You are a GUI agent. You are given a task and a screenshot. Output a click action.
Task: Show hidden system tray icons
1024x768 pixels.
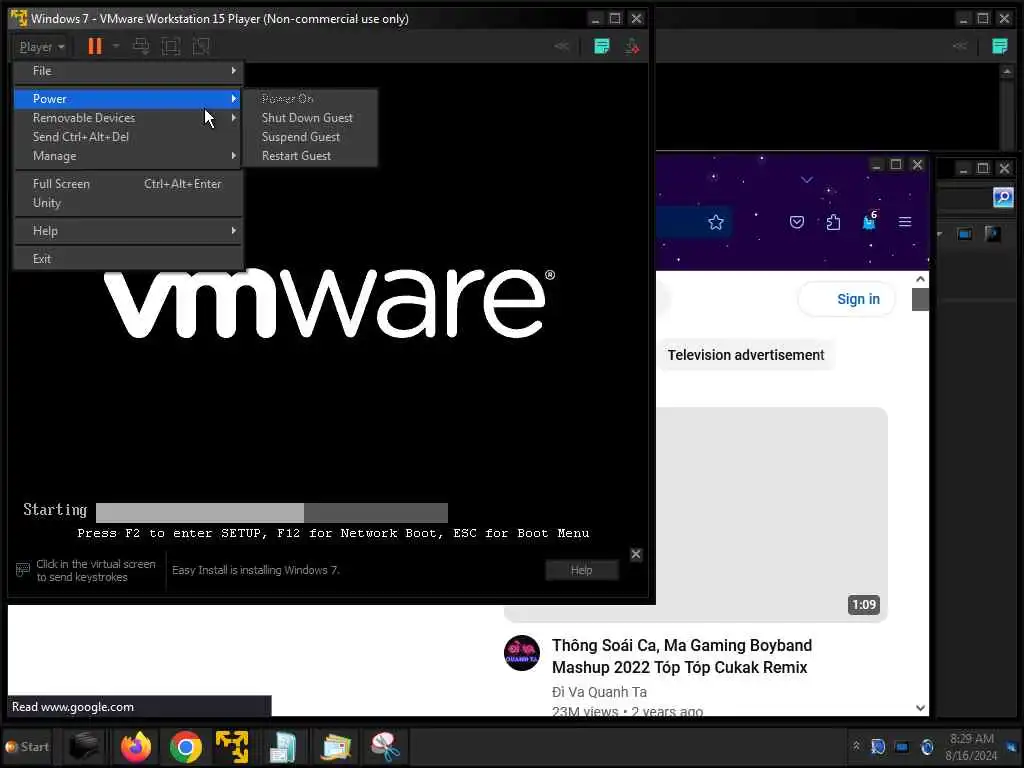[x=856, y=745]
